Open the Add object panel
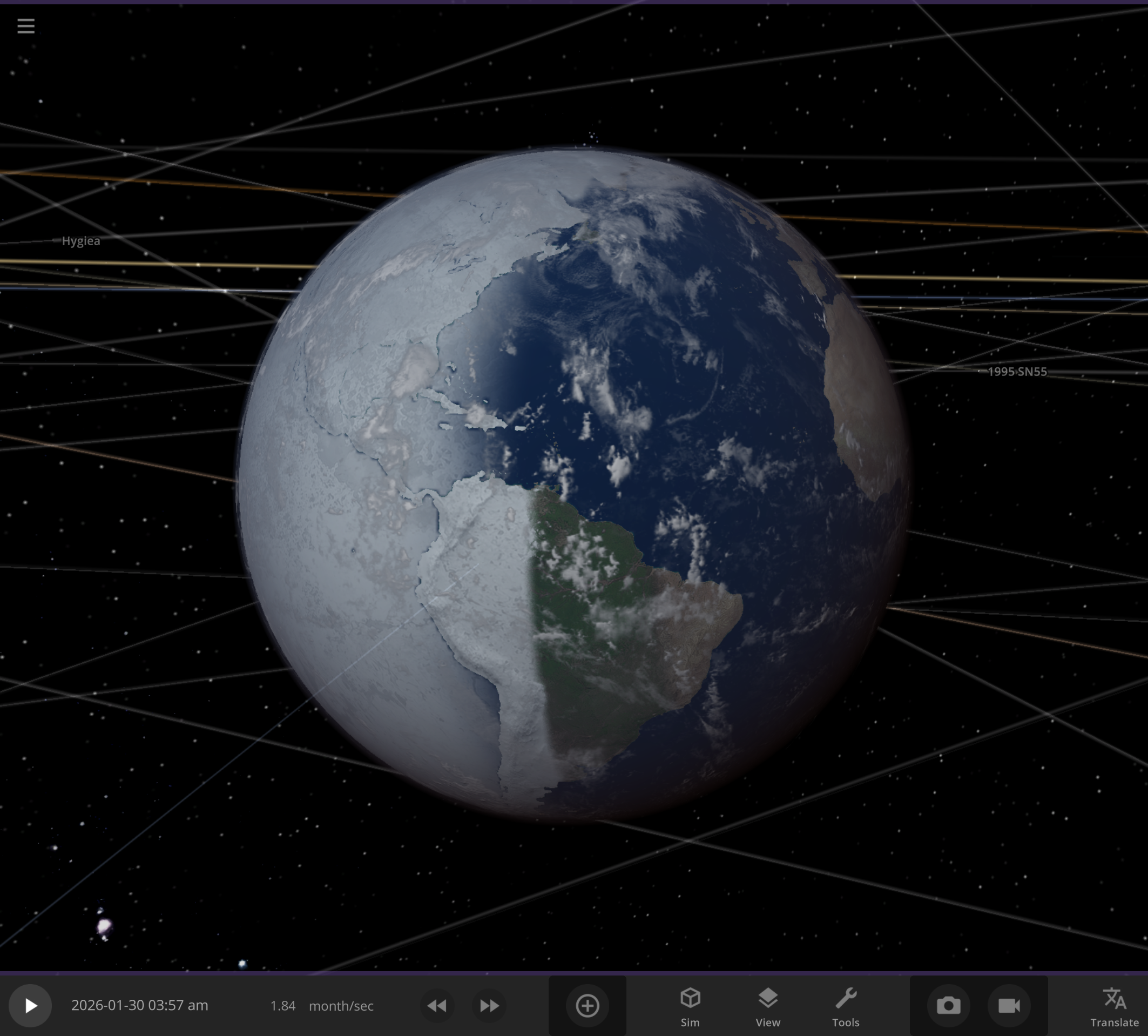This screenshot has height=1036, width=1148. (587, 1005)
